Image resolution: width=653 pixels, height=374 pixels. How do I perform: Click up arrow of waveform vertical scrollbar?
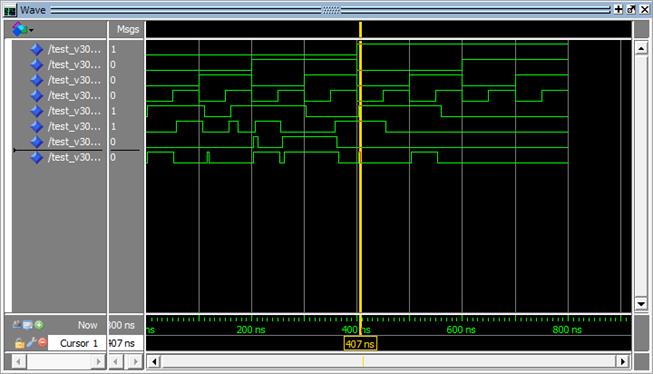click(x=641, y=48)
